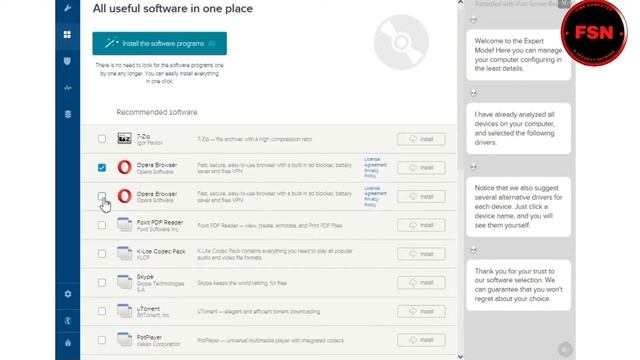Open the settings gear sidebar icon
The image size is (640, 360).
pyautogui.click(x=68, y=294)
